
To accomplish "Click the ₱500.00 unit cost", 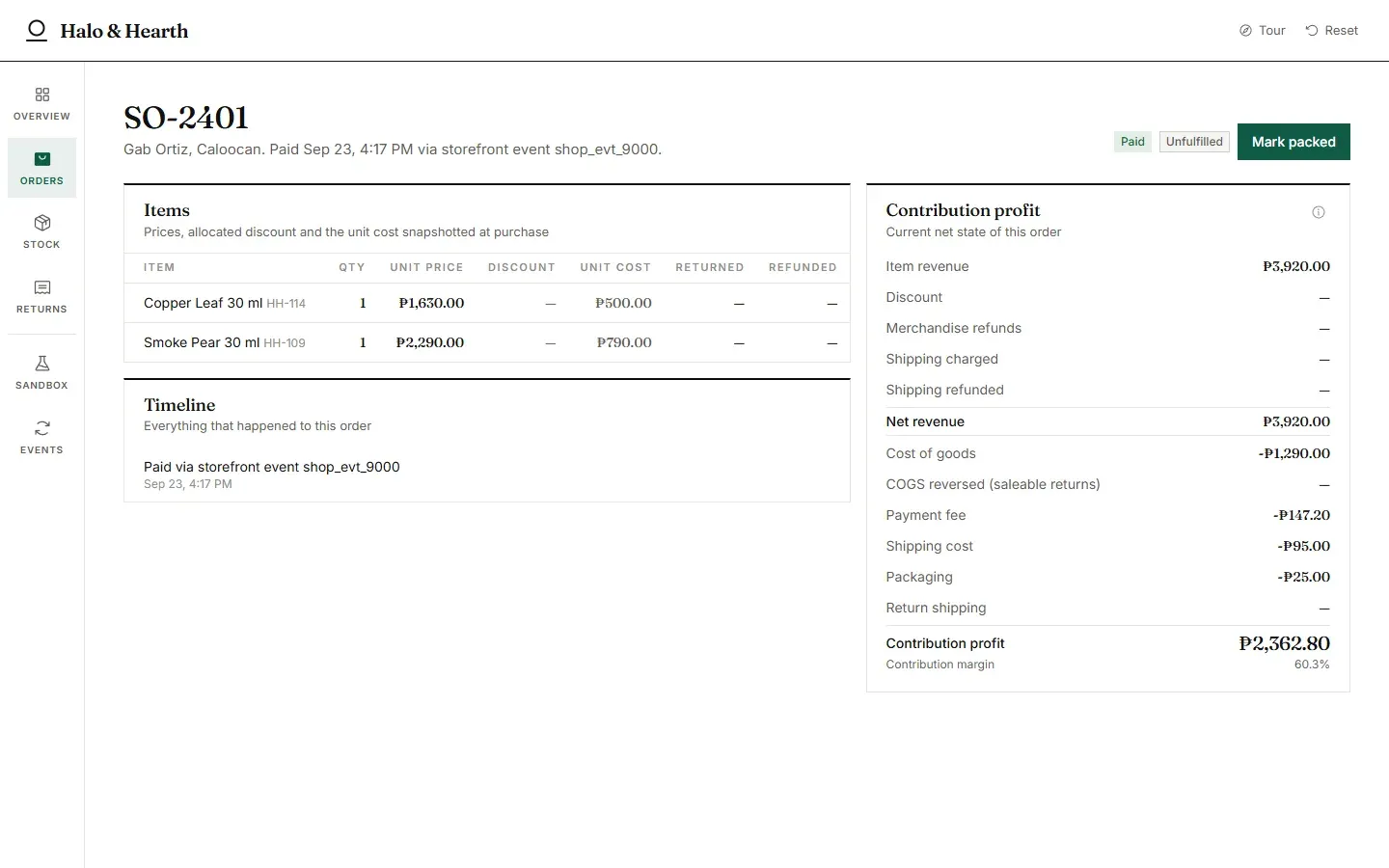I will click(623, 303).
